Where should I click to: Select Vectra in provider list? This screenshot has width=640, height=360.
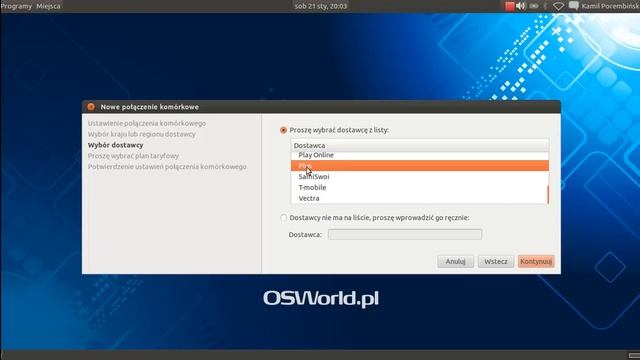420,198
